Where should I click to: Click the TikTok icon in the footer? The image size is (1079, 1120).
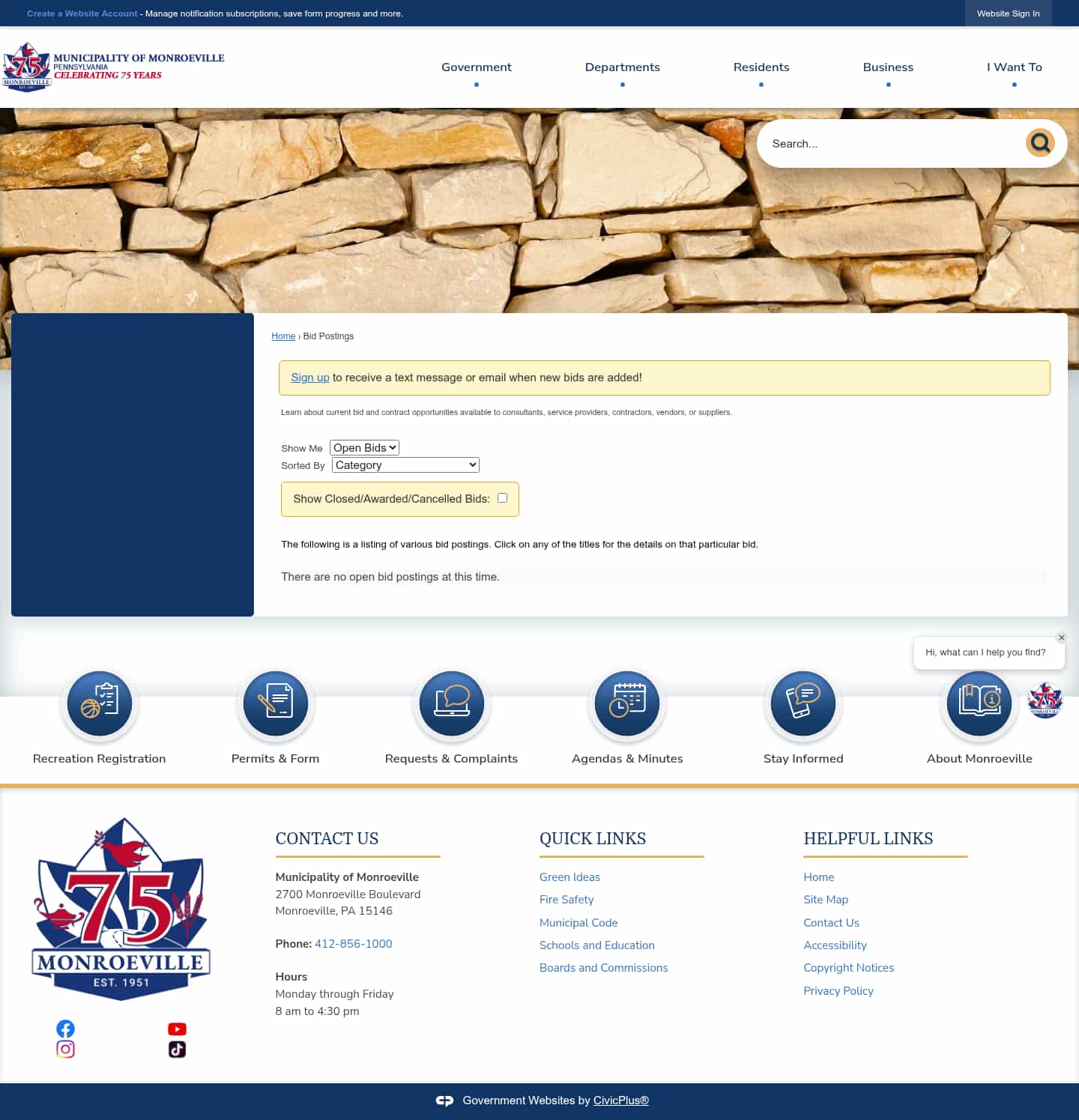[x=177, y=1050]
